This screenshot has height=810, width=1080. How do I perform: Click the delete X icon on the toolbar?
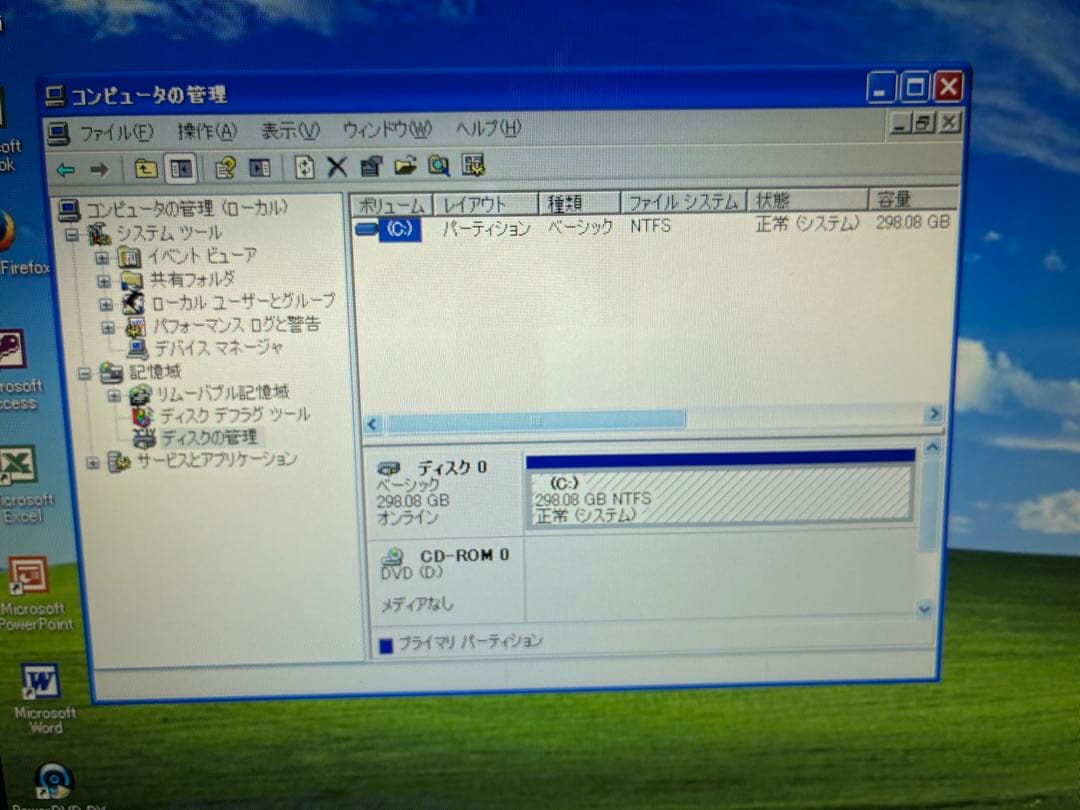pos(337,166)
